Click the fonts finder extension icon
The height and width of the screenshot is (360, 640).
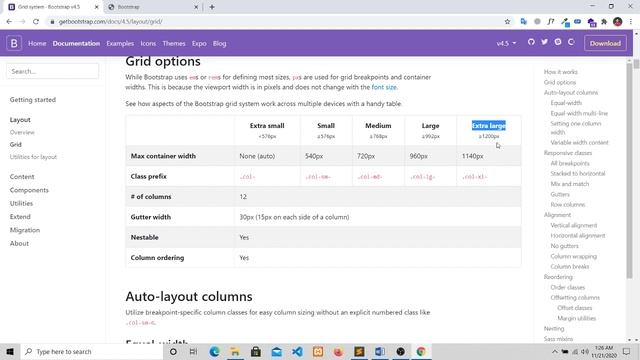click(551, 22)
